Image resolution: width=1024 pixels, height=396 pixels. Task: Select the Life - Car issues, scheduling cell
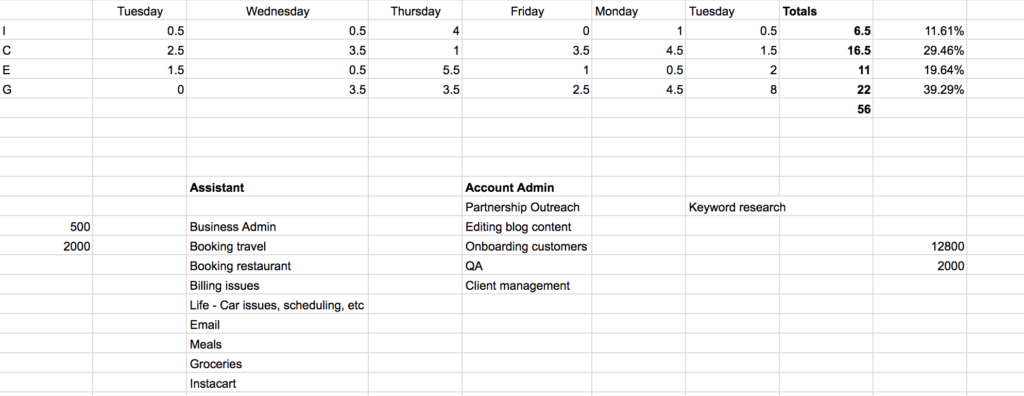(277, 305)
